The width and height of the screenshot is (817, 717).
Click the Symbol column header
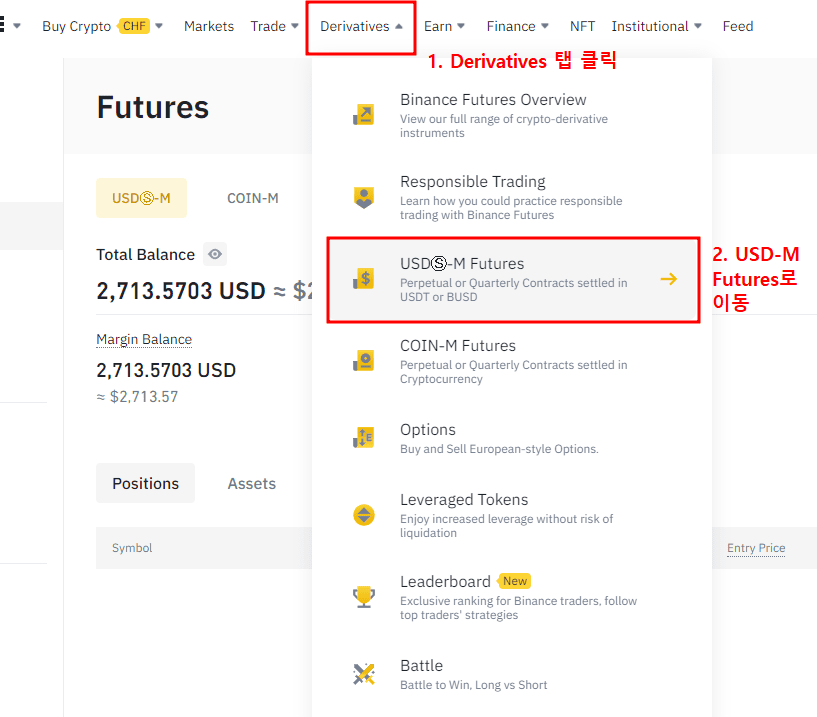click(132, 548)
